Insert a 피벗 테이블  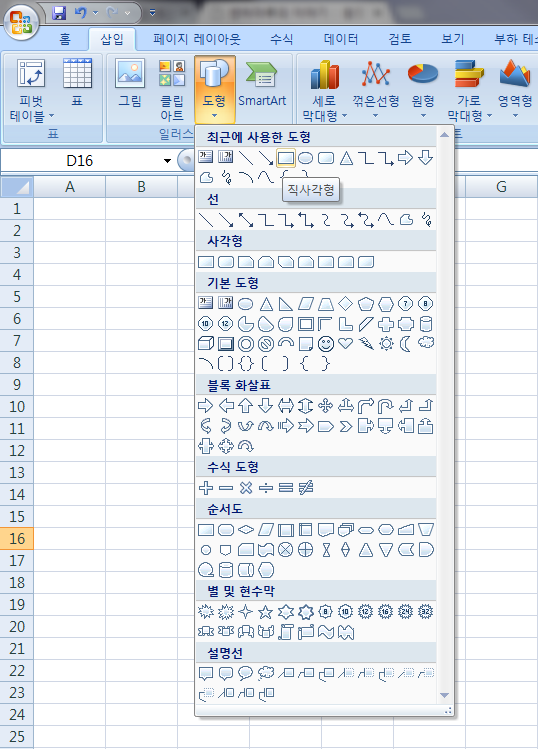[x=32, y=89]
